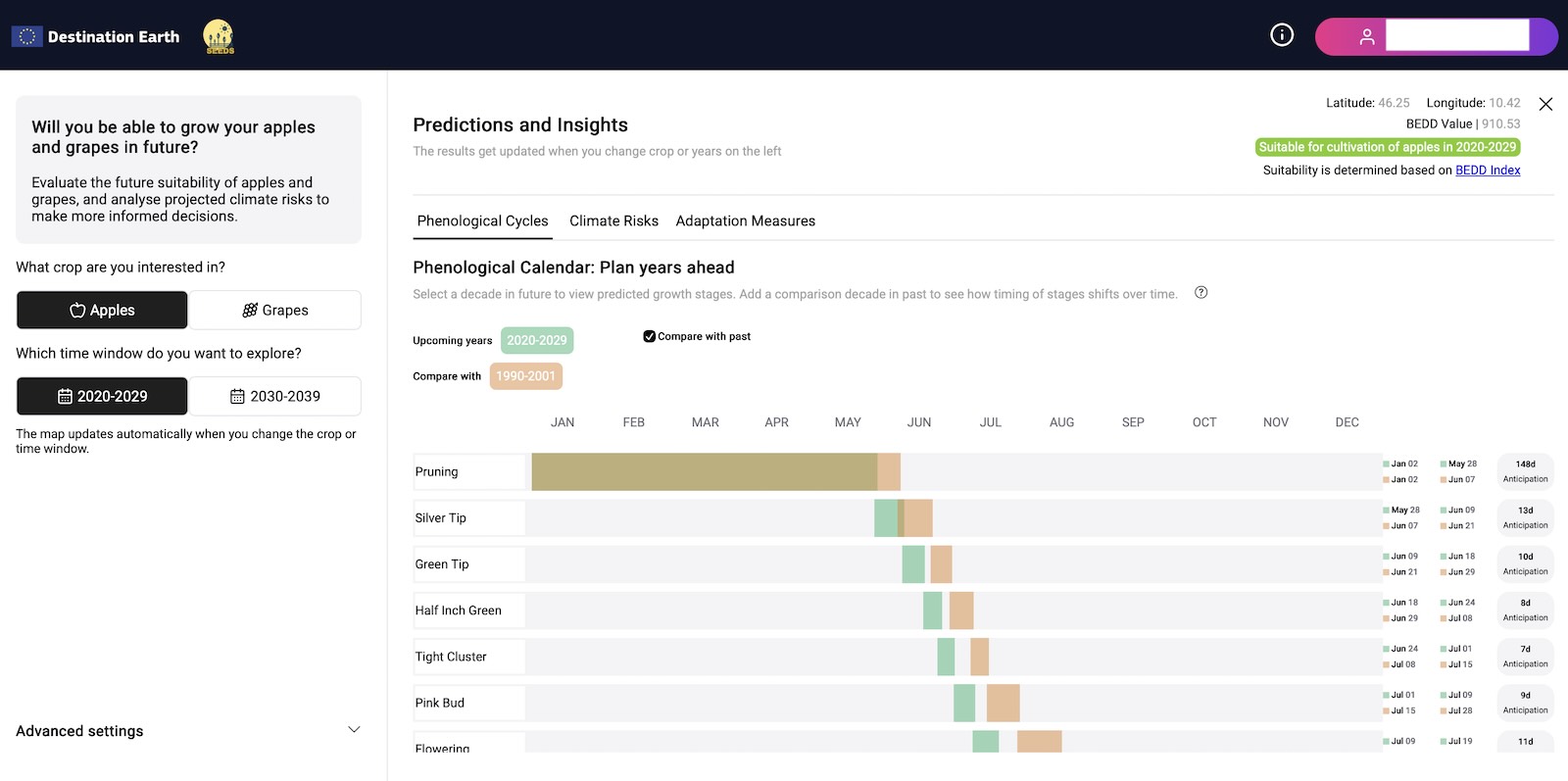Switch to the Phenological Cycles tab
This screenshot has width=1568, height=781.
point(482,220)
